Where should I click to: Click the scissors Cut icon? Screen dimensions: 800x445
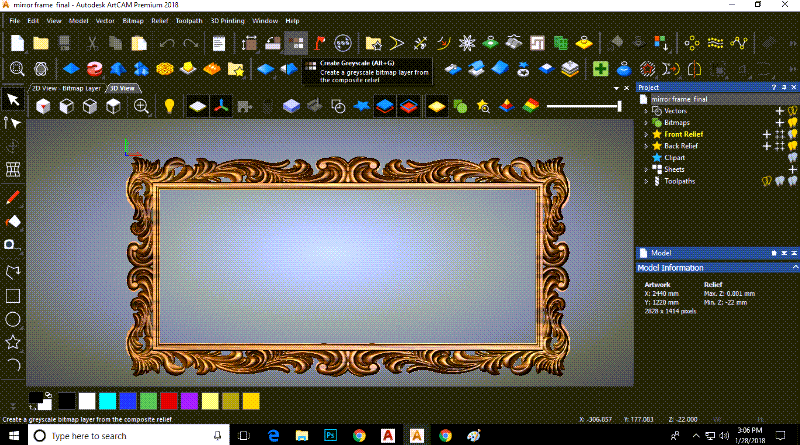91,43
